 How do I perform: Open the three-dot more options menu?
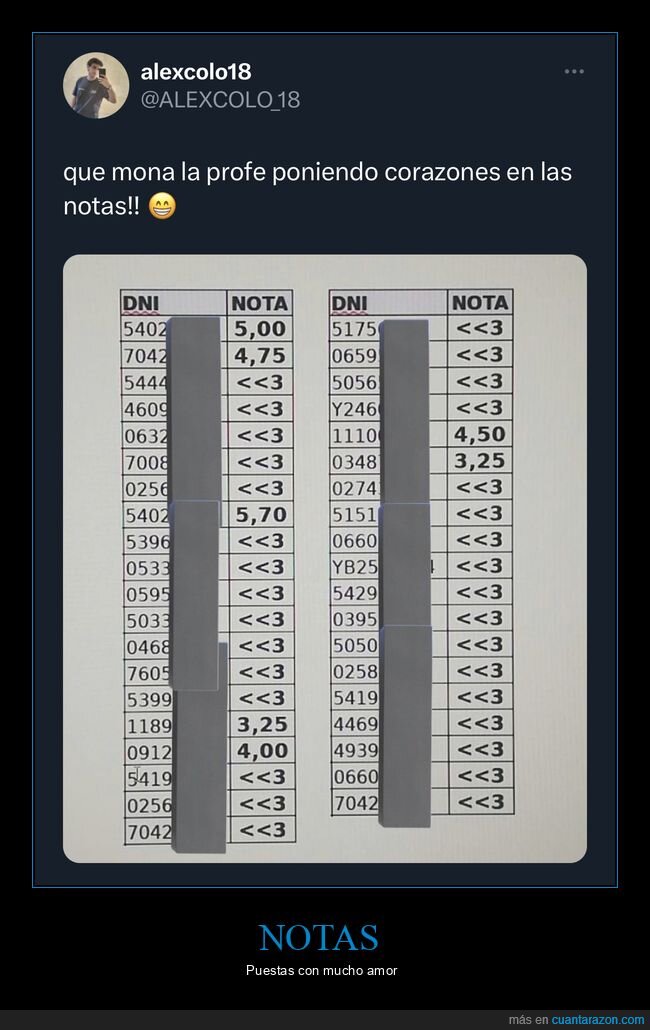[574, 72]
